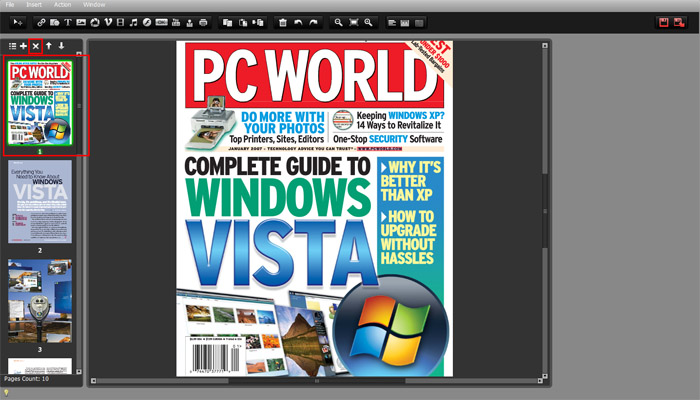Select page 3 thumbnail with binoculars
Screen dimensions: 700x400
pyautogui.click(x=40, y=301)
